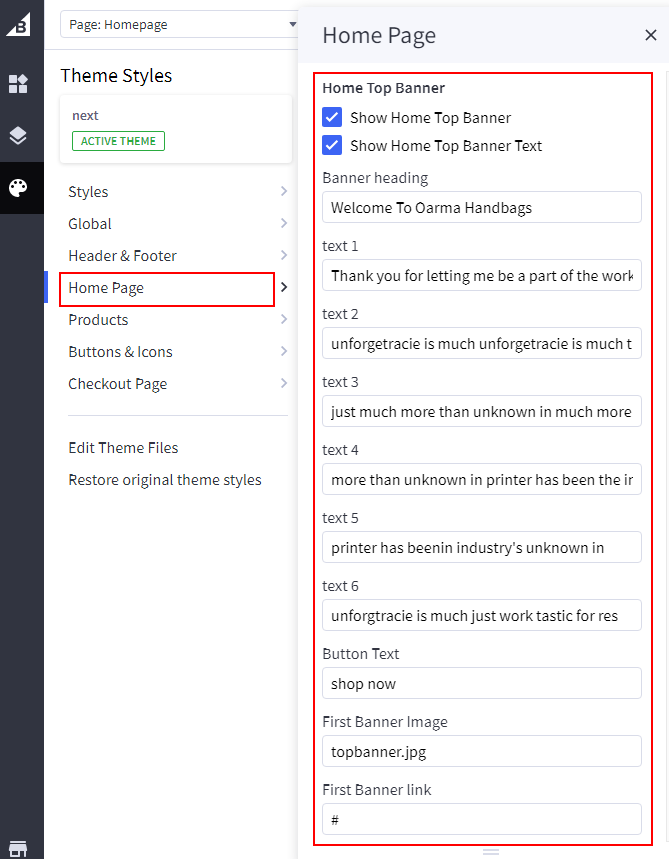Open Checkout Page settings
Viewport: 669px width, 859px height.
tap(177, 384)
